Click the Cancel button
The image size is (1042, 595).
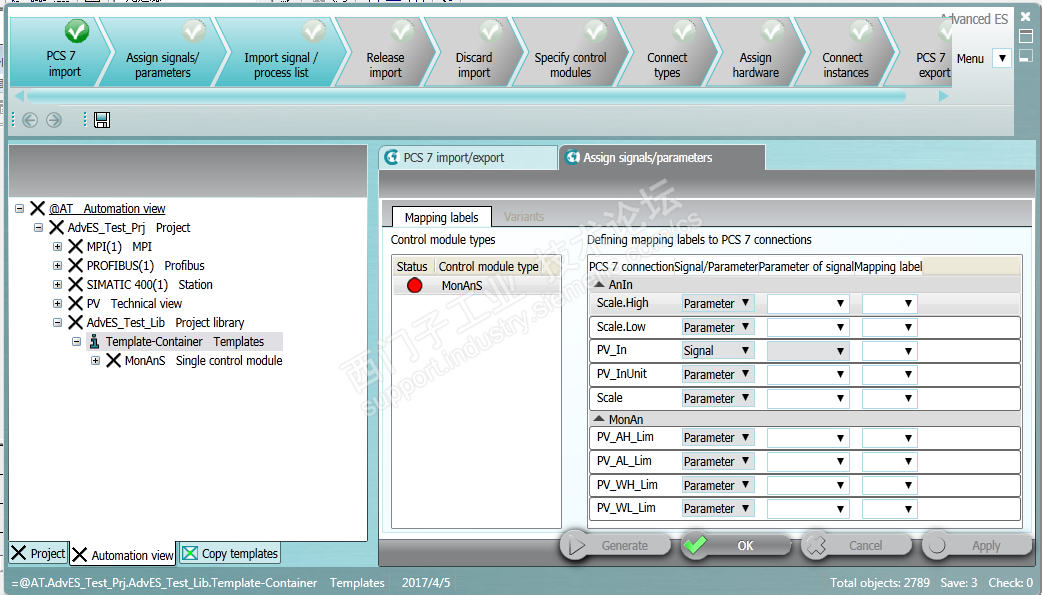856,545
